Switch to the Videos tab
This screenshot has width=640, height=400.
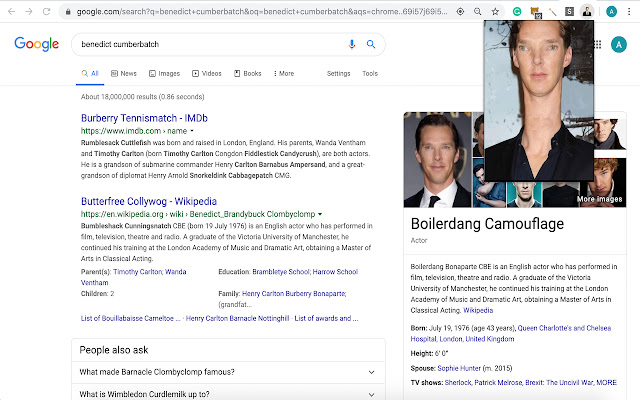[x=206, y=73]
